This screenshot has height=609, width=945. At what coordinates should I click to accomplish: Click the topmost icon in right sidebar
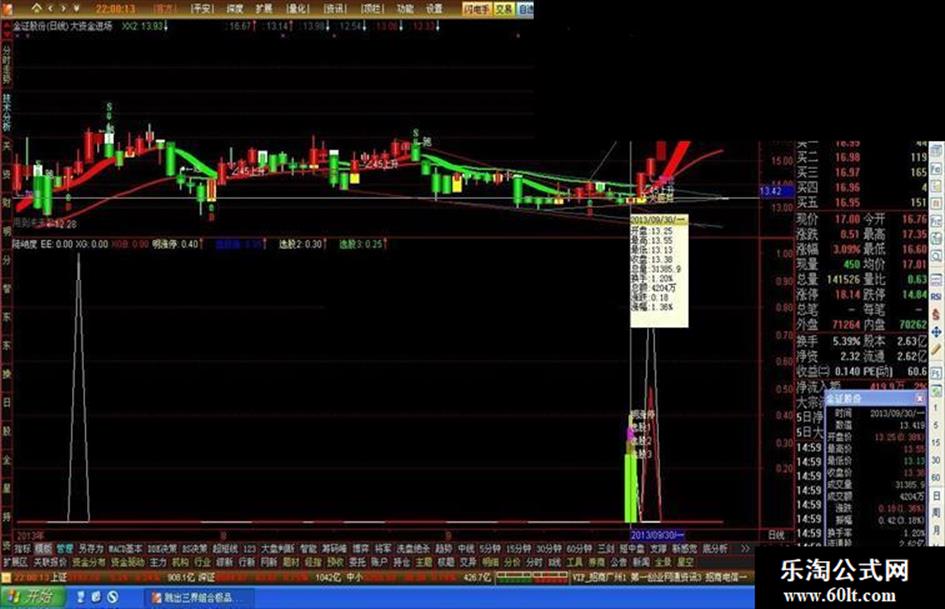pos(936,151)
